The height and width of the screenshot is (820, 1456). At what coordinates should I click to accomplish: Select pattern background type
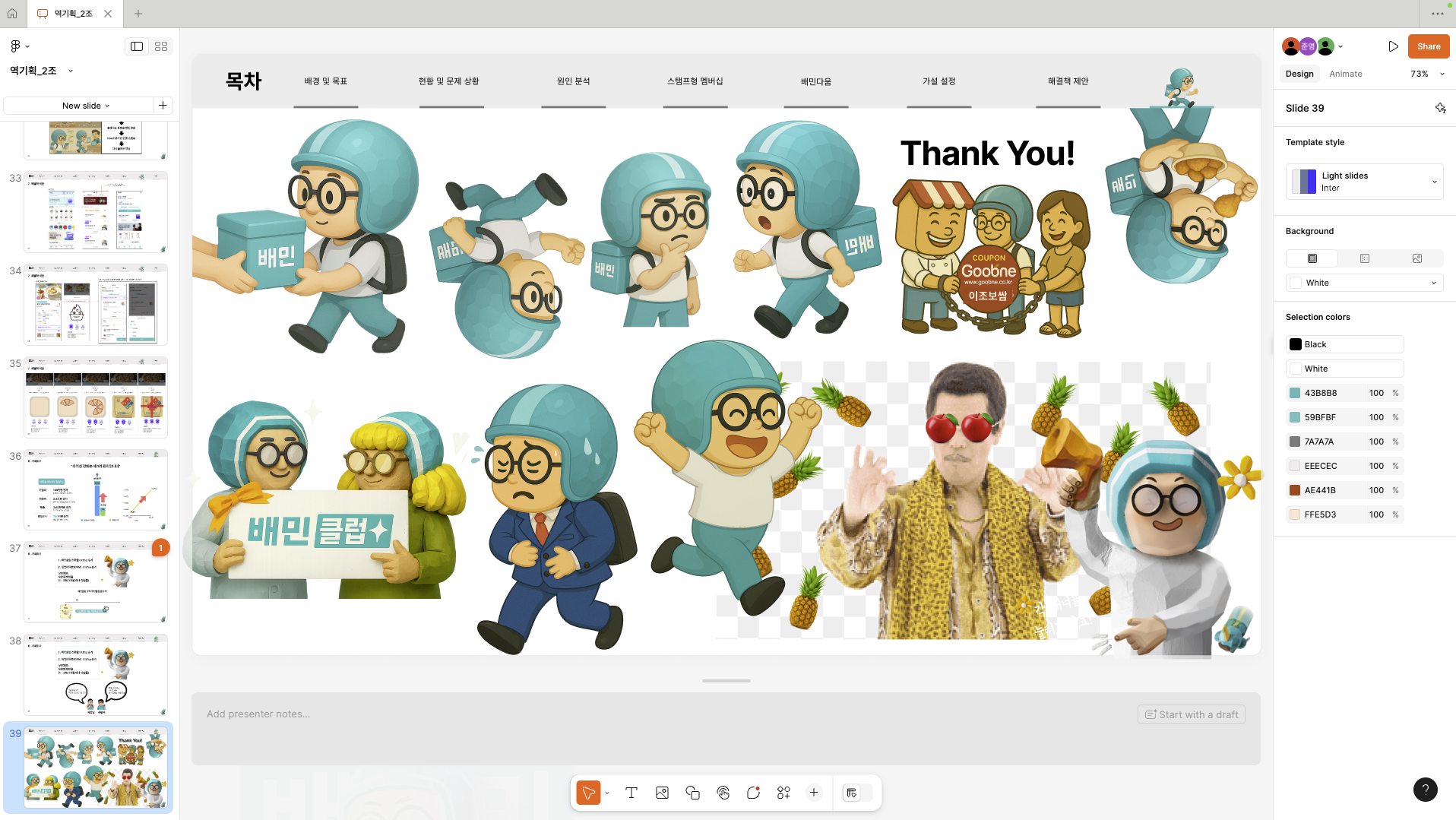coord(1365,258)
